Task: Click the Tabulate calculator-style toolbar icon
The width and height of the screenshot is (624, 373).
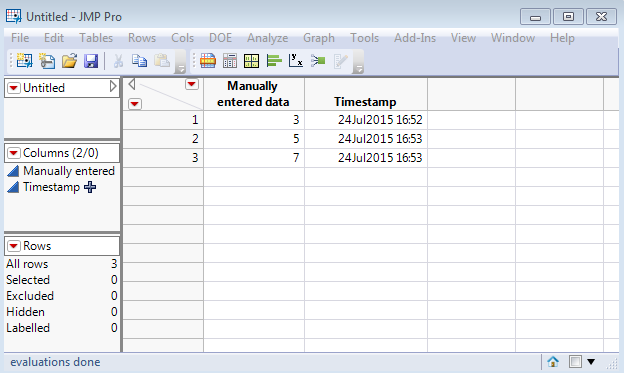Action: (230, 61)
